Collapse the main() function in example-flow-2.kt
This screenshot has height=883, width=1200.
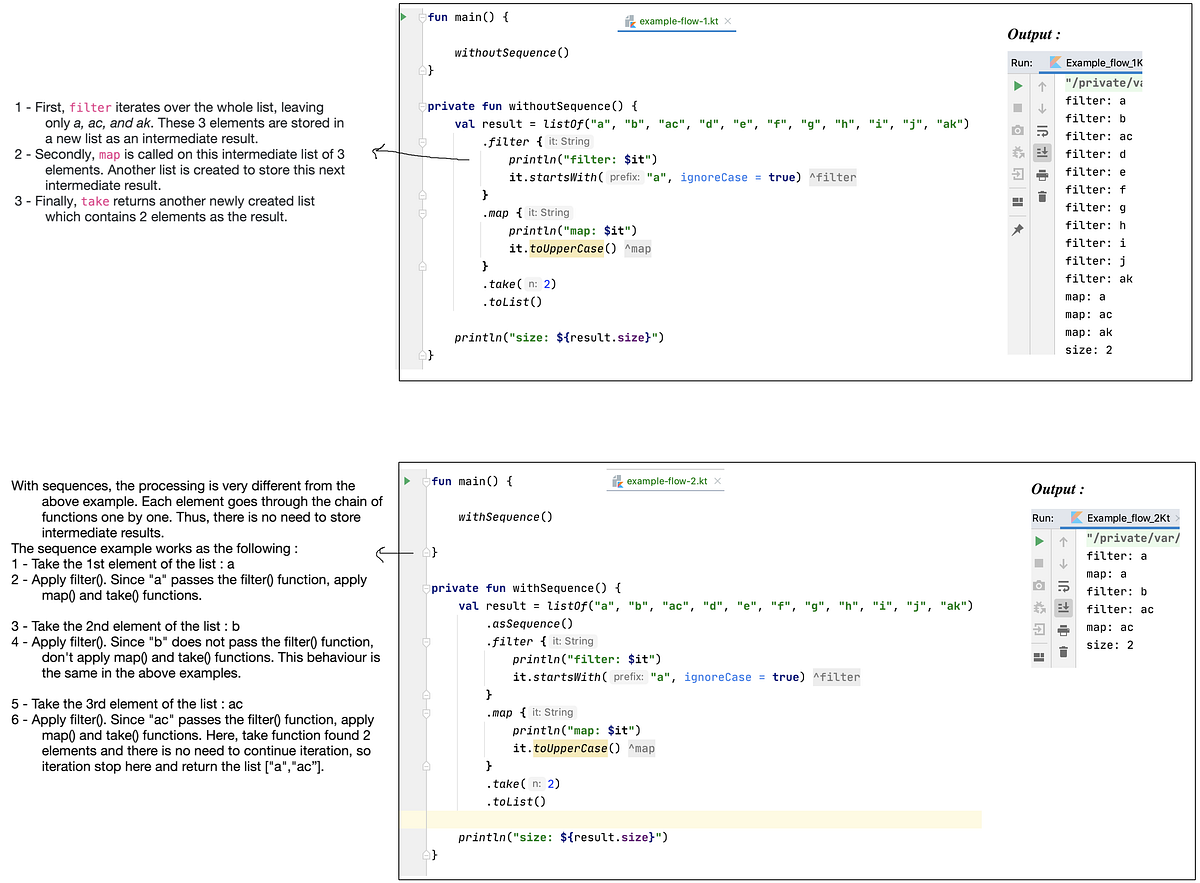click(x=425, y=481)
